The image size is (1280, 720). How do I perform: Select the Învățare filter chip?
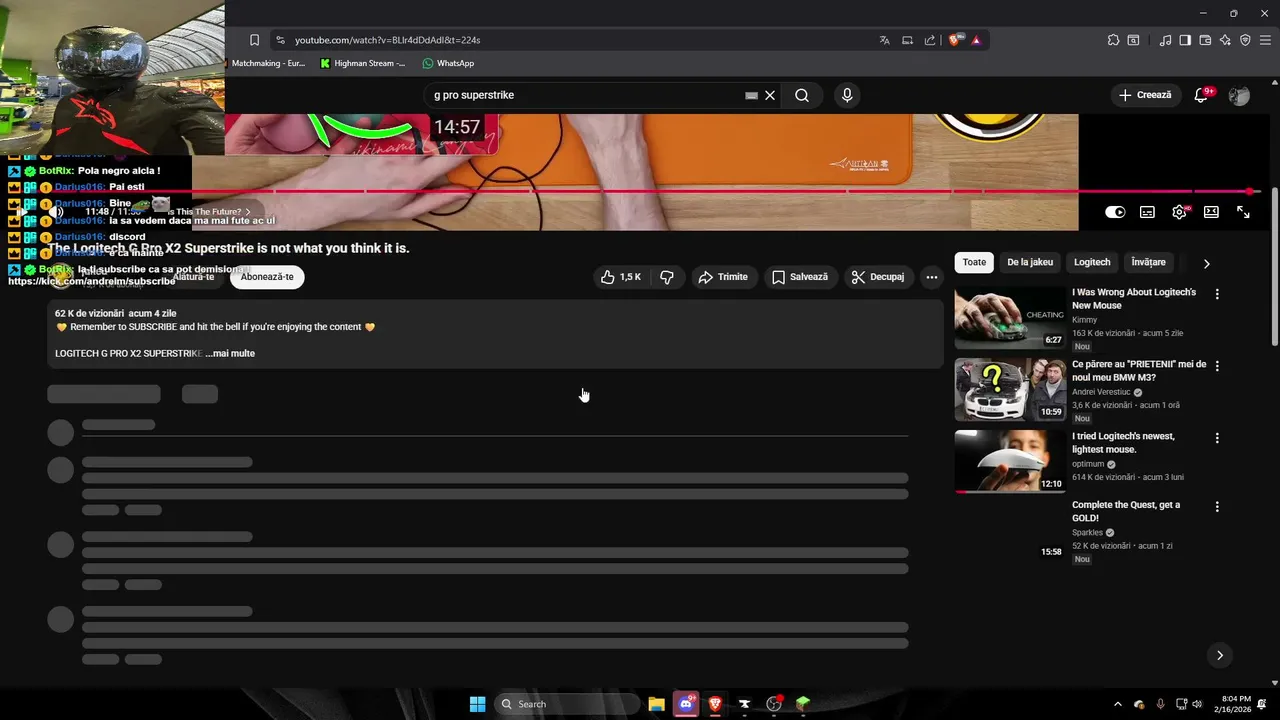click(x=1148, y=262)
